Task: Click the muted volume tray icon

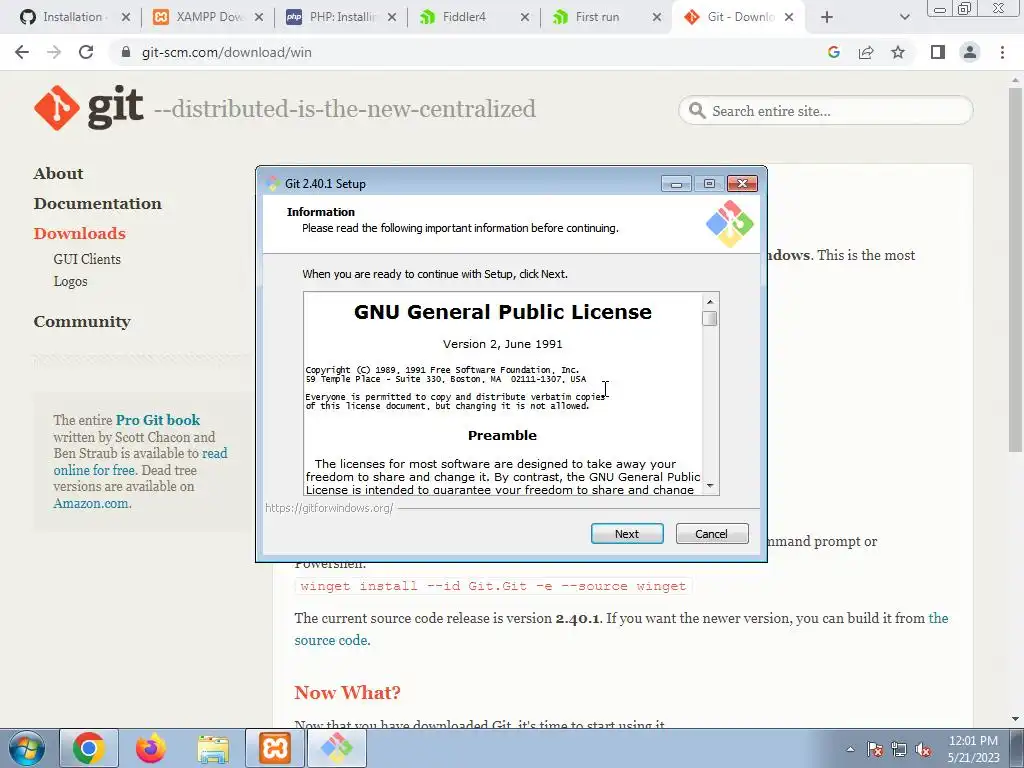Action: 923,750
